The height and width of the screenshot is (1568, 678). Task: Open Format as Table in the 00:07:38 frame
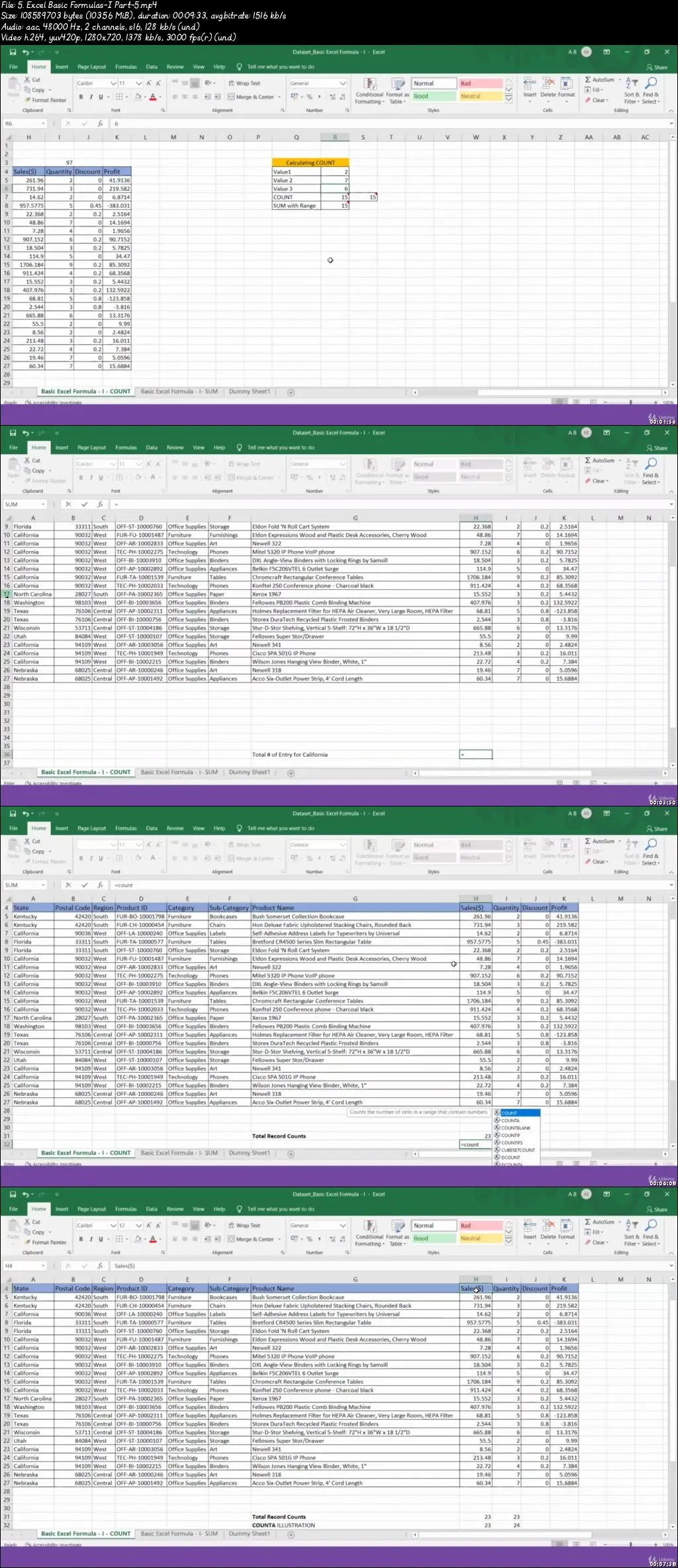tap(397, 1232)
